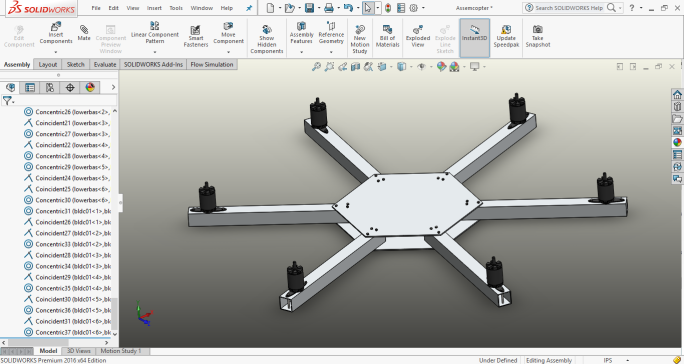Create an Exploded View
The image size is (684, 364).
click(x=417, y=36)
